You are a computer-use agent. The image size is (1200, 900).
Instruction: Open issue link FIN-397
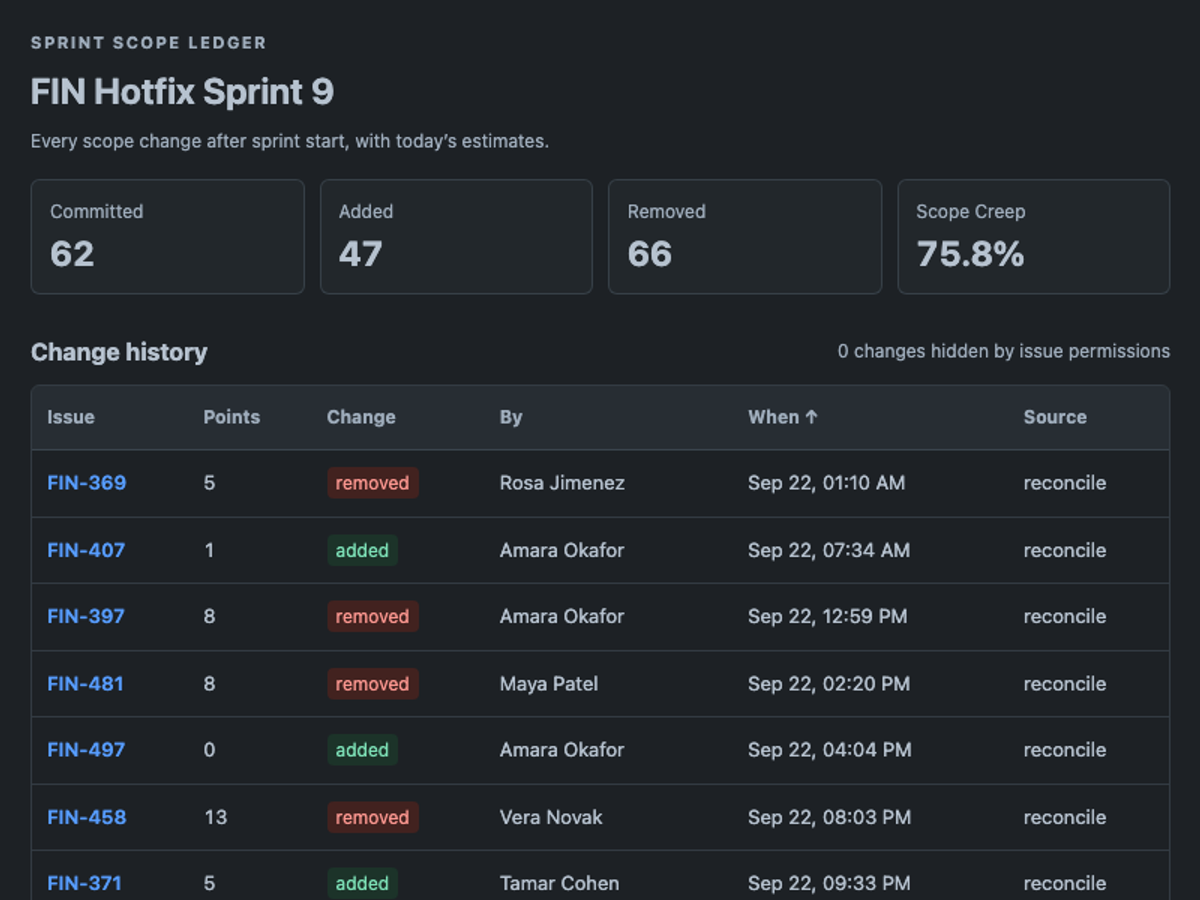point(86,617)
